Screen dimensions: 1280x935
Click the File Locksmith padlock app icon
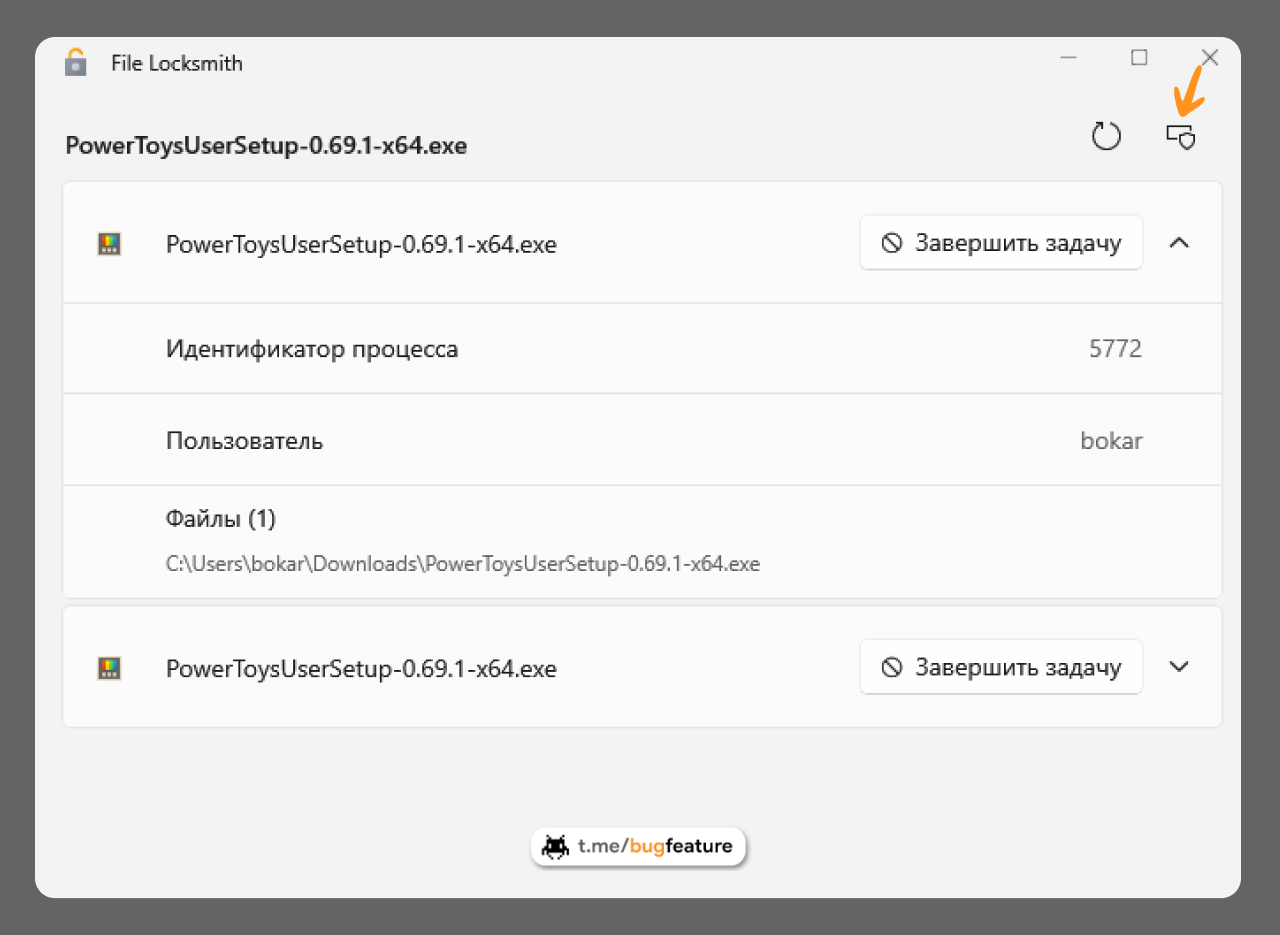click(75, 62)
